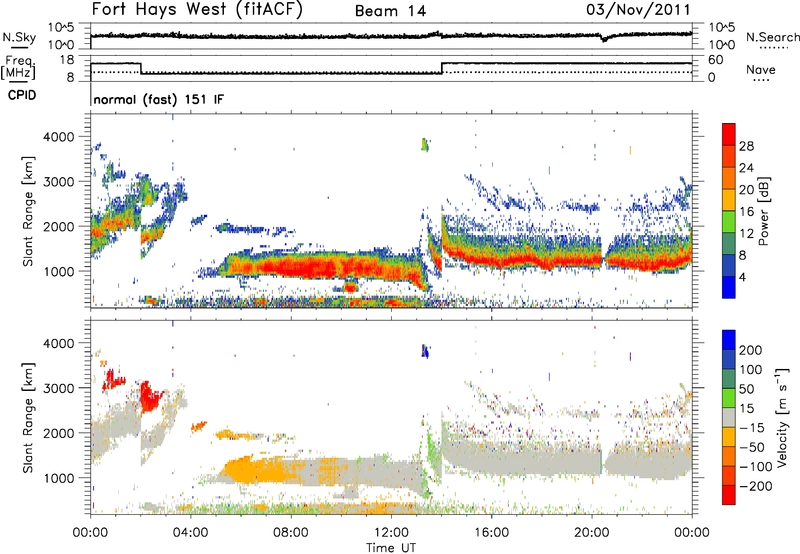800x554 pixels.
Task: Click the "CPID" row label
Action: [22, 95]
